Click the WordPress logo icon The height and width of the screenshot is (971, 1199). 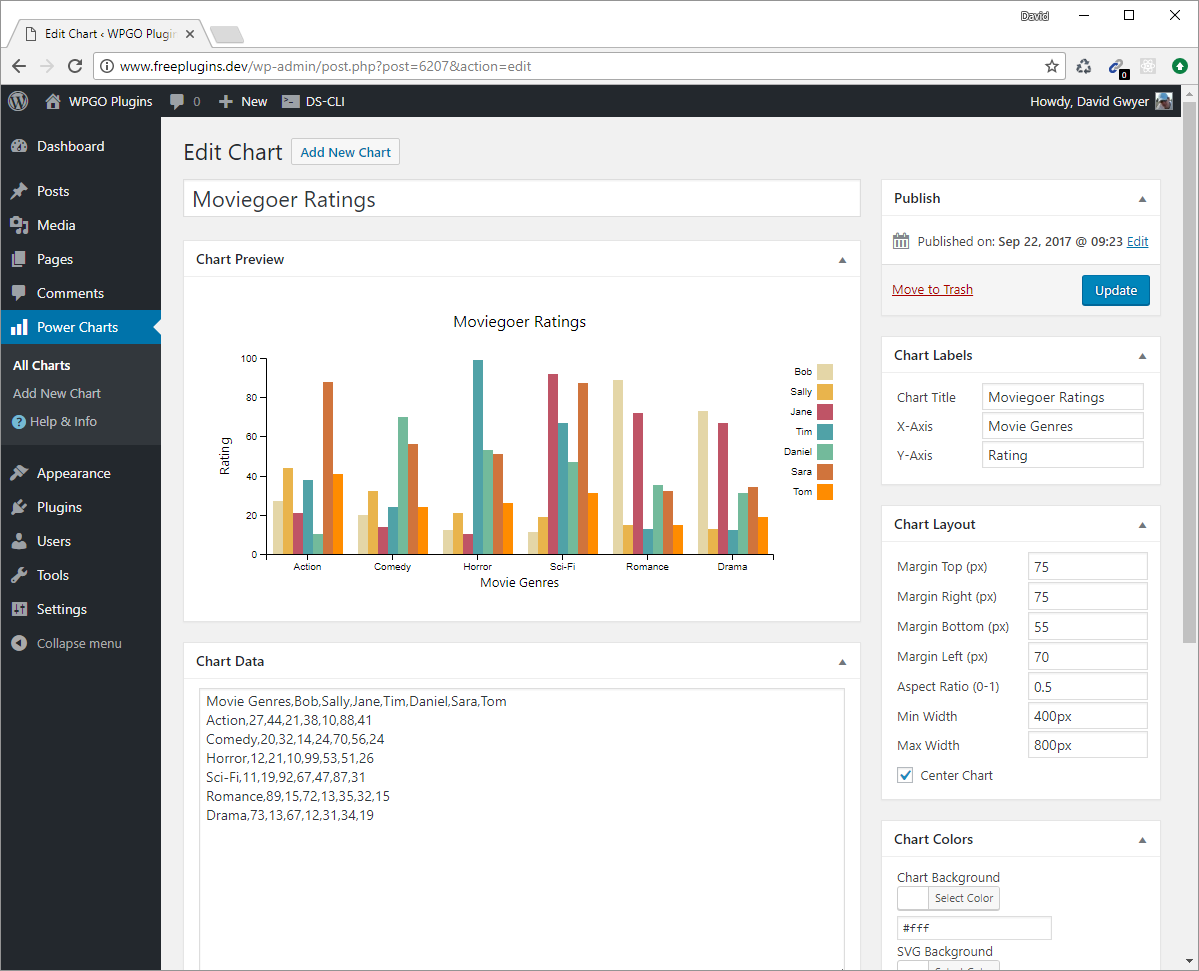point(18,101)
